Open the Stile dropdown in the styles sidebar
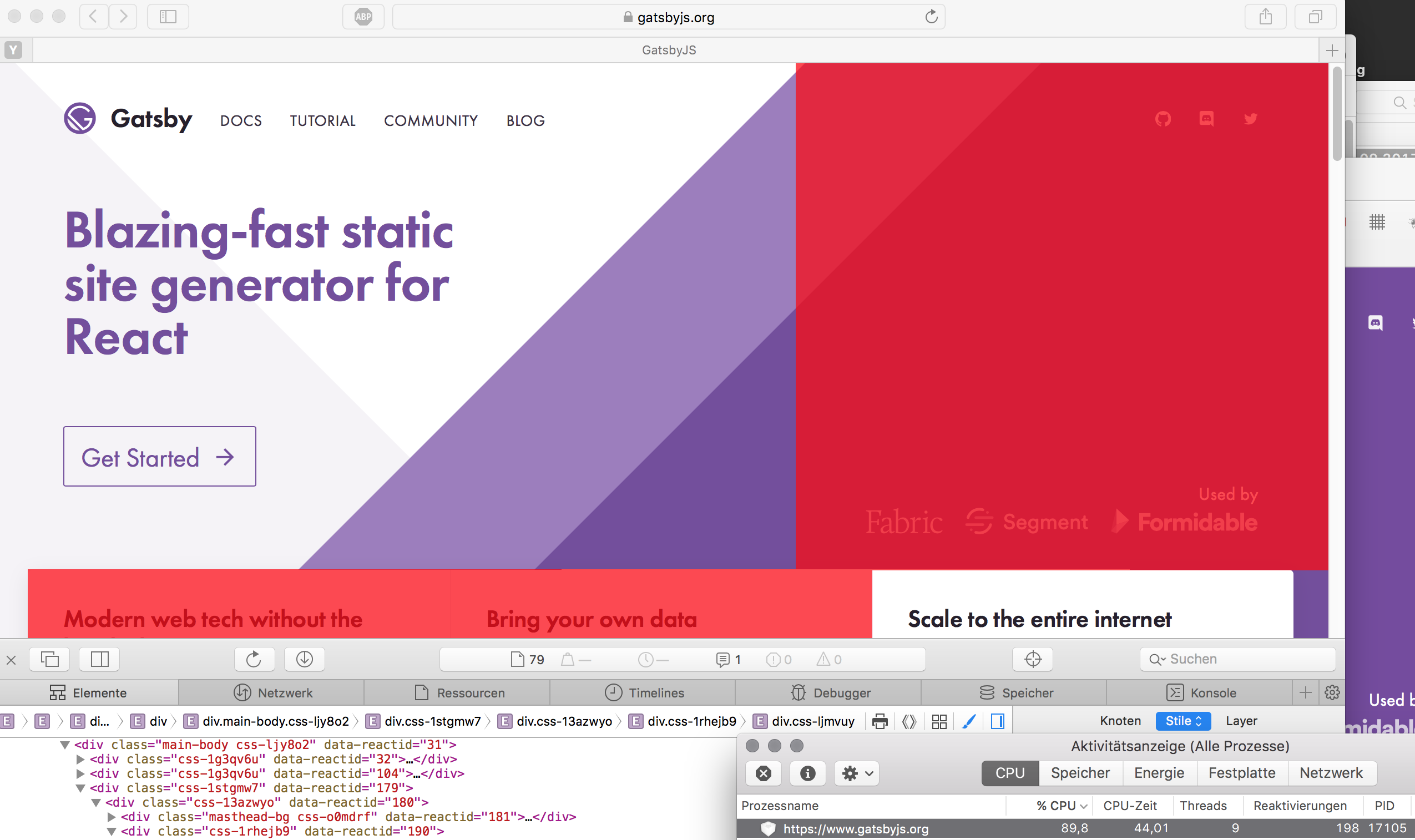This screenshot has width=1415, height=840. click(1183, 721)
